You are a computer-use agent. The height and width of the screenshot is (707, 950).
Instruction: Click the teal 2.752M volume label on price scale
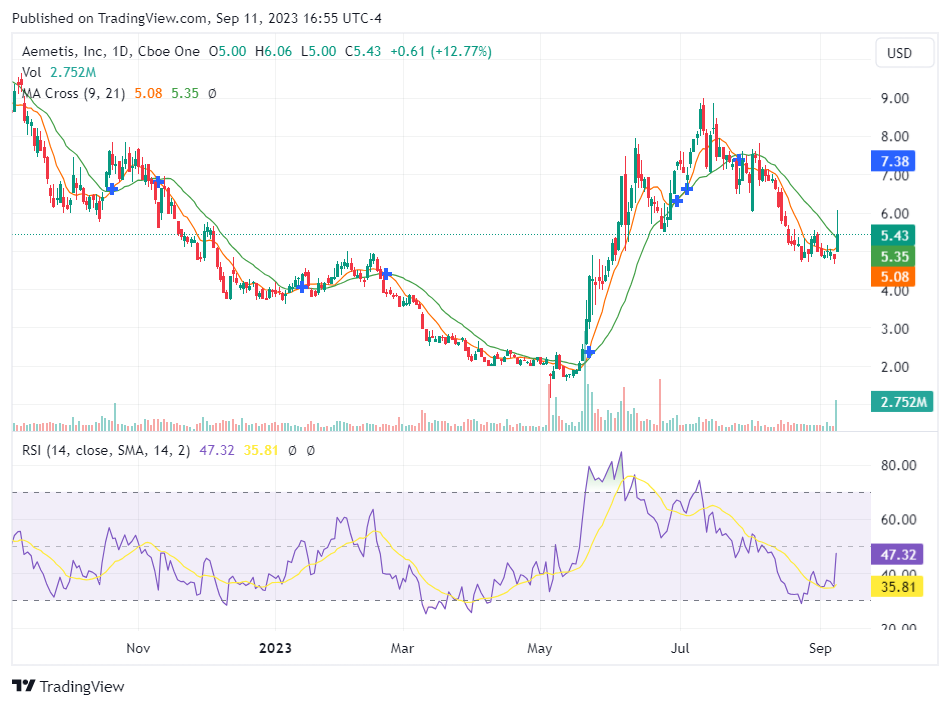tap(905, 401)
